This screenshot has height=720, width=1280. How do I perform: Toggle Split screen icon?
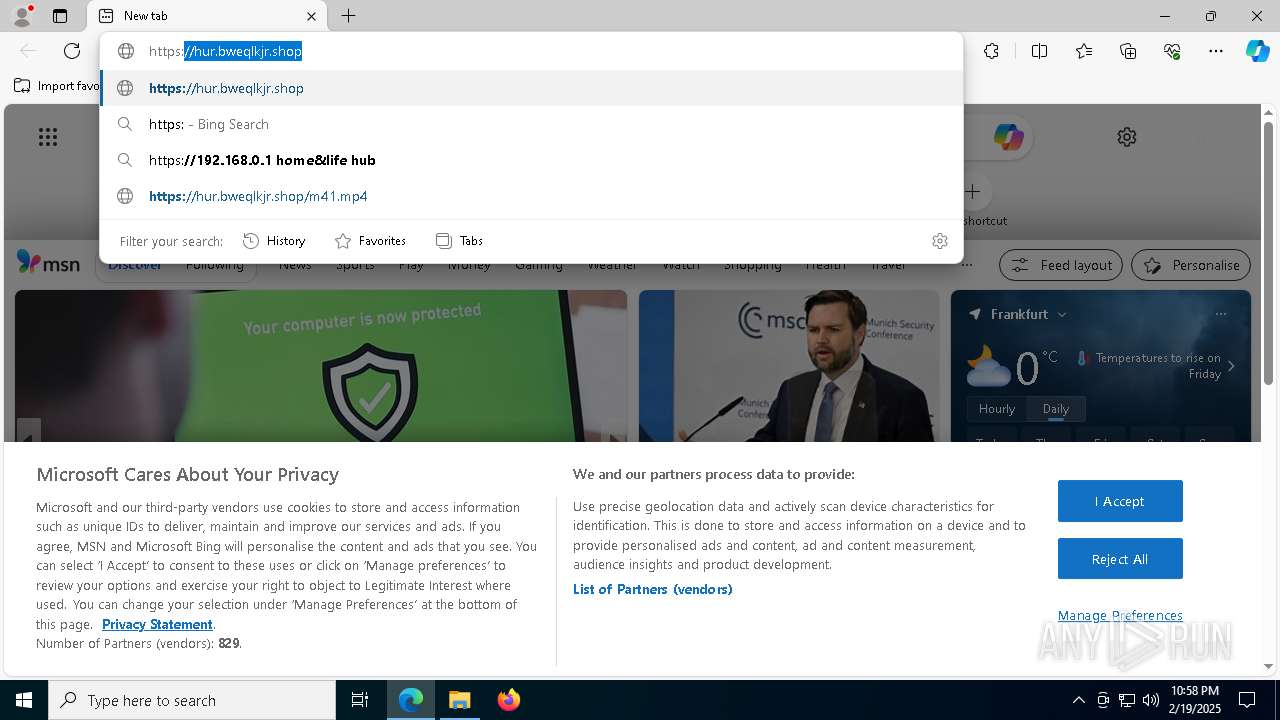[x=1039, y=51]
